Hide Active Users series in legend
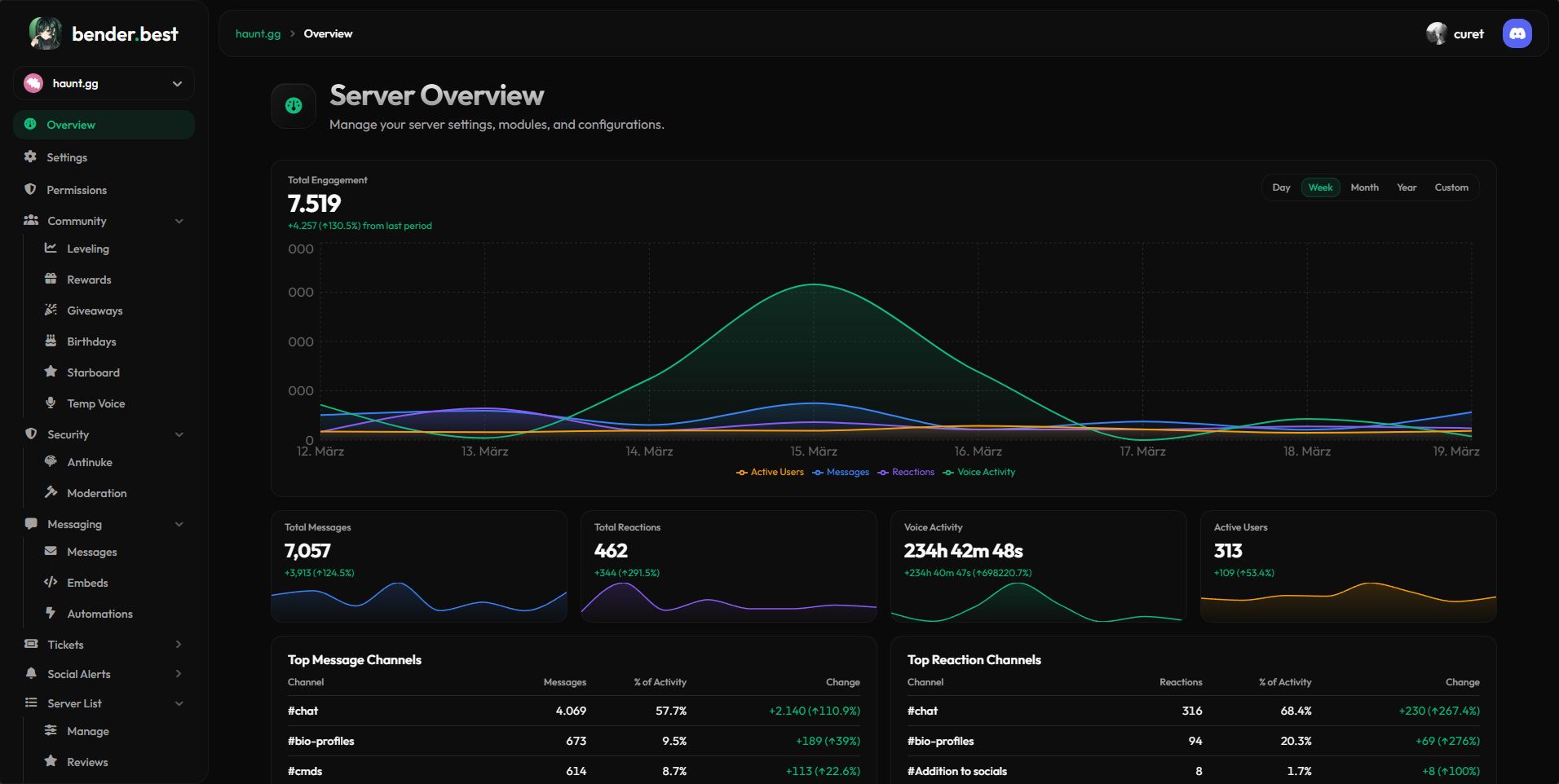Viewport: 1559px width, 784px height. click(x=770, y=473)
